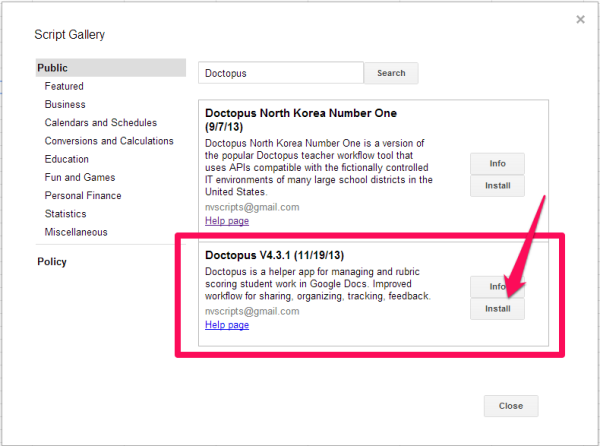Image resolution: width=600 pixels, height=446 pixels.
Task: Open the Featured scripts category
Action: [64, 87]
